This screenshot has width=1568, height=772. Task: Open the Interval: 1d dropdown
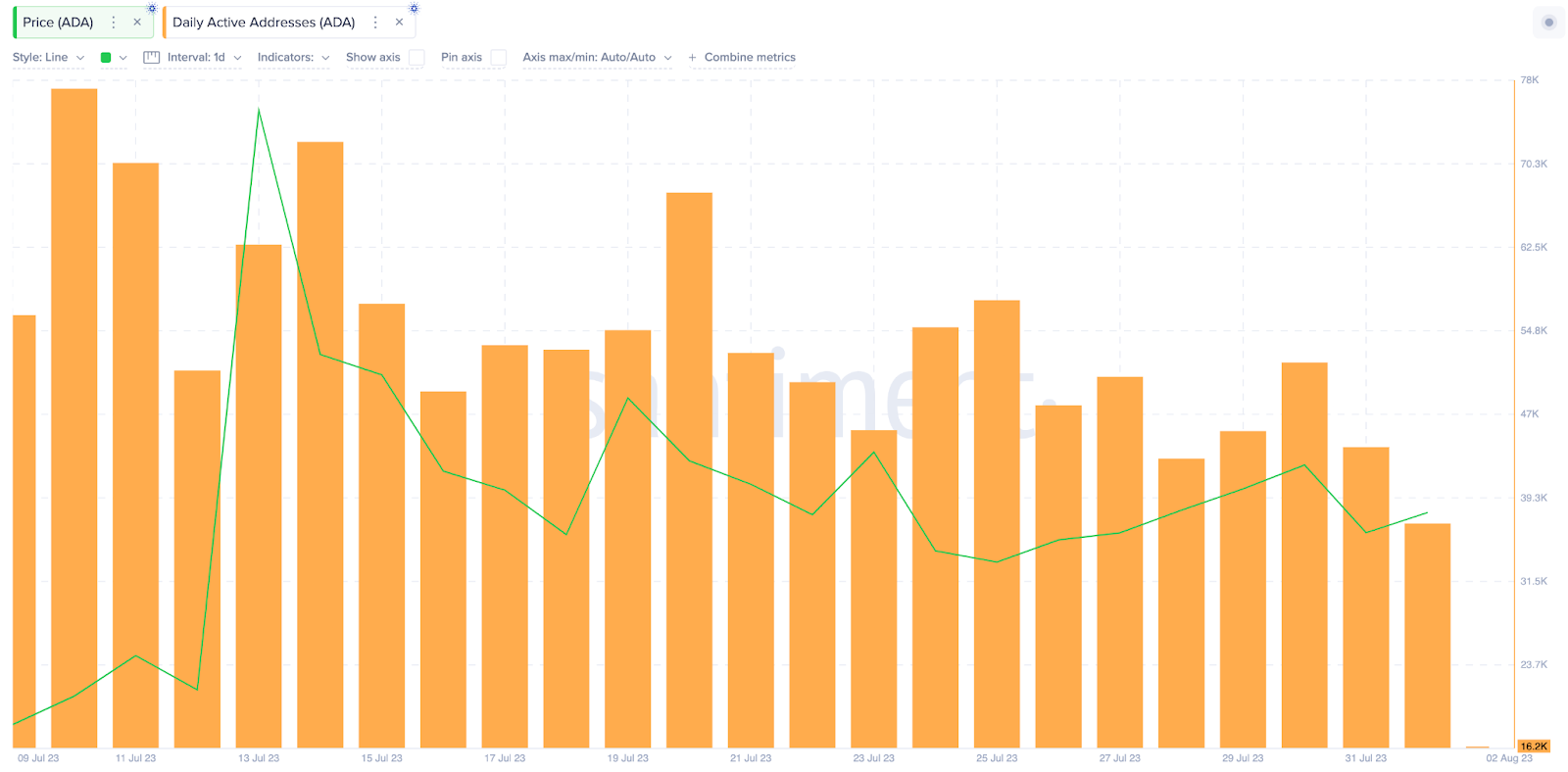[204, 58]
